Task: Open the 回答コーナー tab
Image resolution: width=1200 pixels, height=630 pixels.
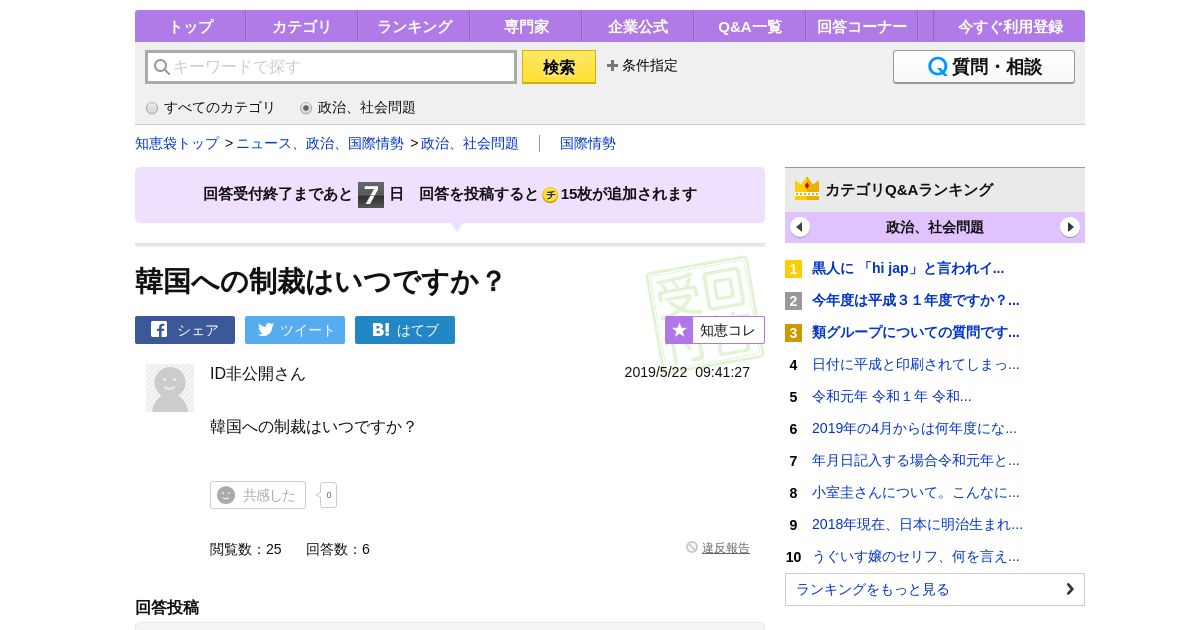Action: [x=862, y=27]
